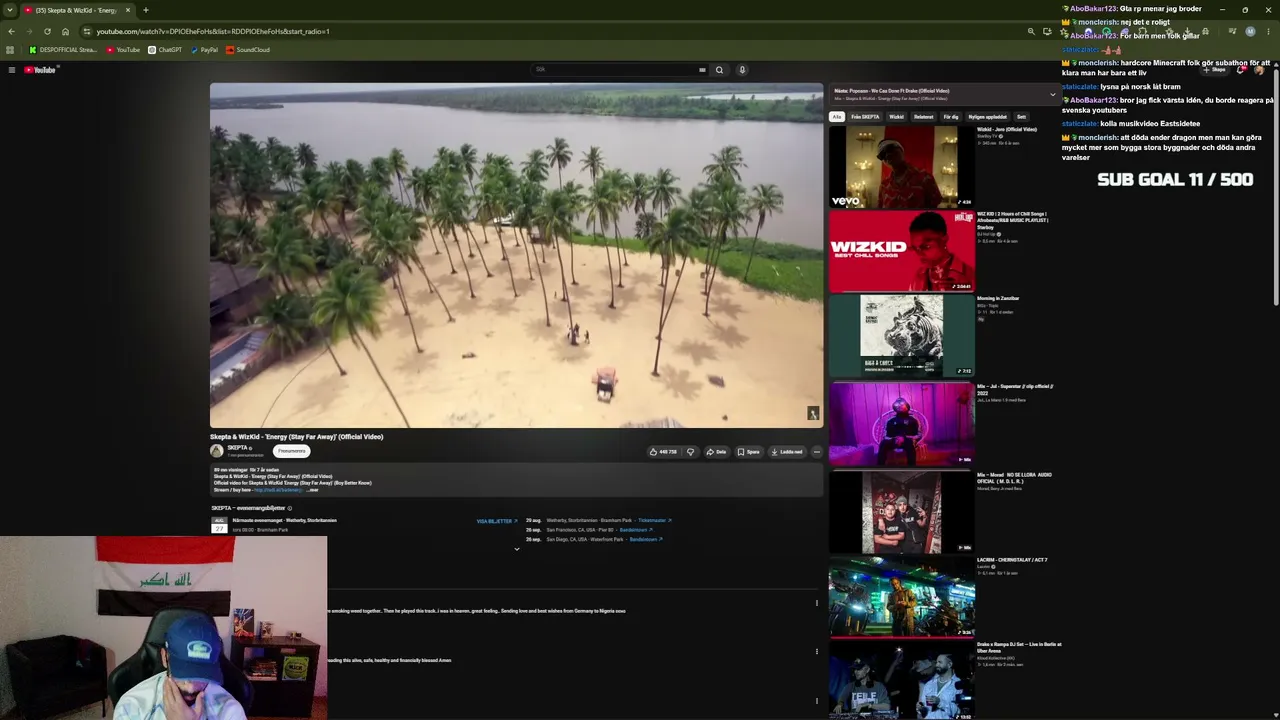Expand the Skepta events list chevron
Image resolution: width=1280 pixels, height=720 pixels.
tap(517, 549)
